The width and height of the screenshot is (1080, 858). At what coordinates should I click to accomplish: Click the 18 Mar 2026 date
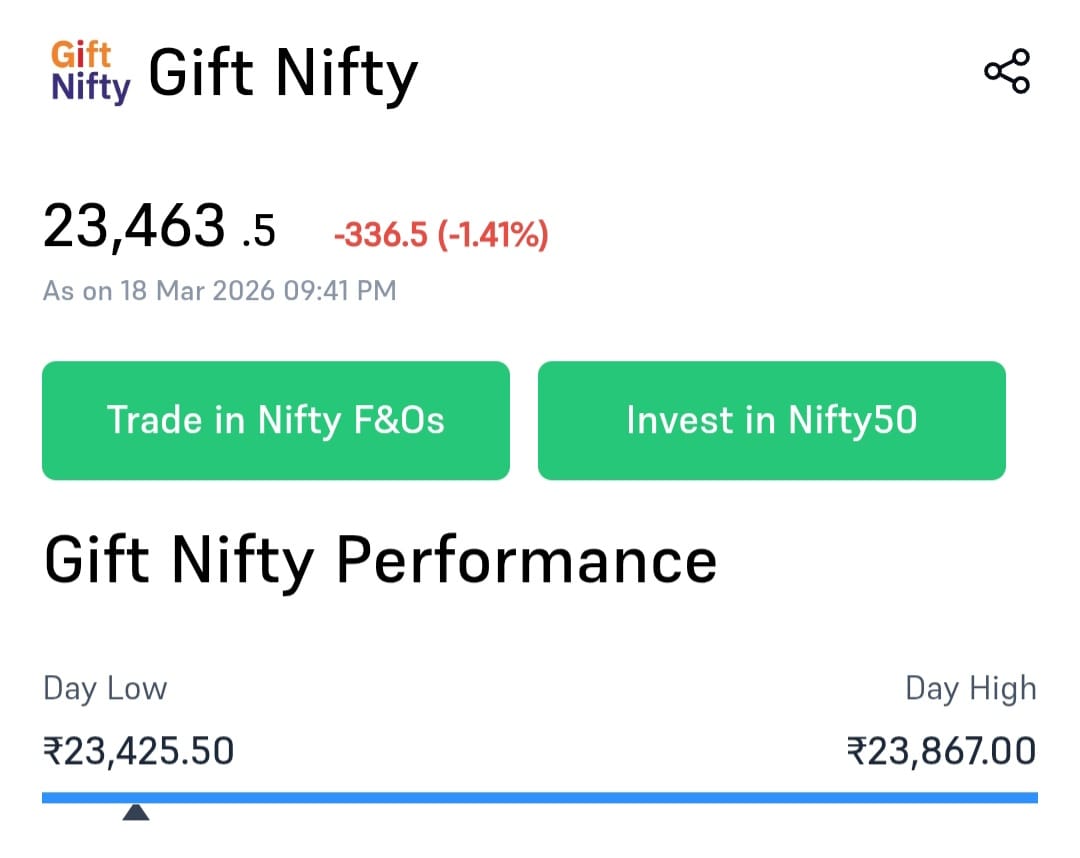coord(194,291)
